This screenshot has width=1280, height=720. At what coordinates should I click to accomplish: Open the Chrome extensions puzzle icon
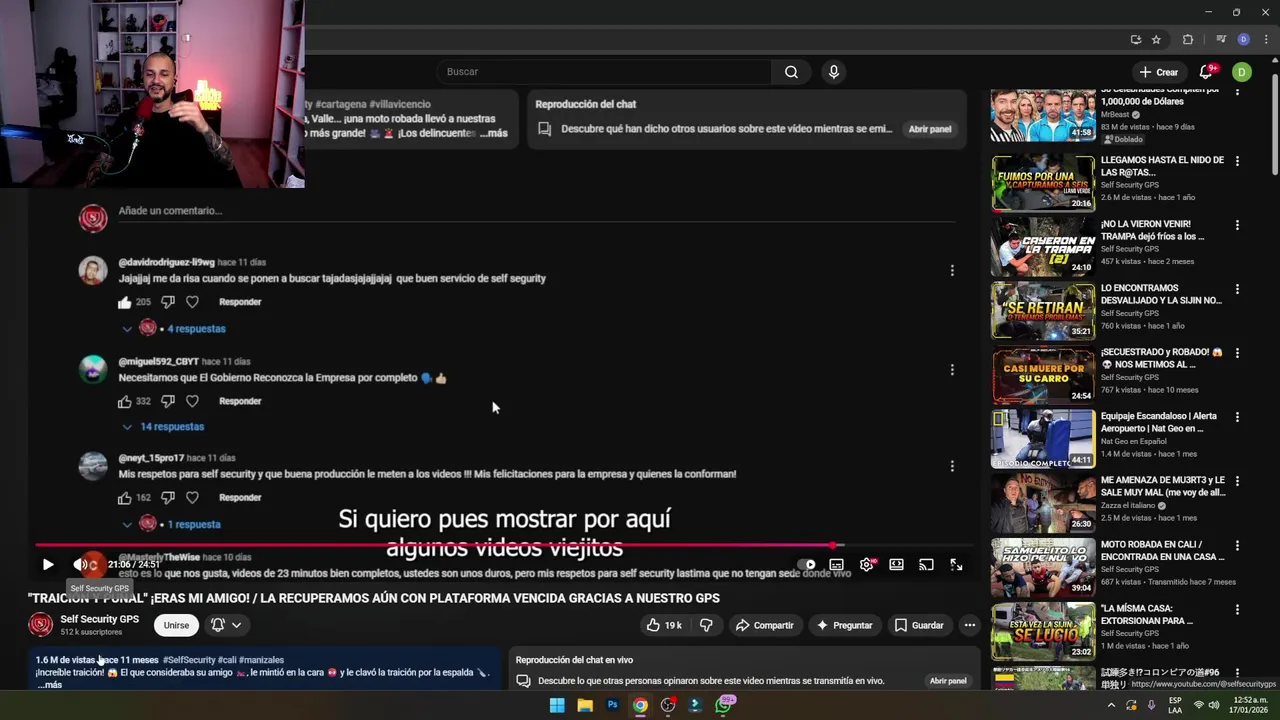[x=1188, y=40]
